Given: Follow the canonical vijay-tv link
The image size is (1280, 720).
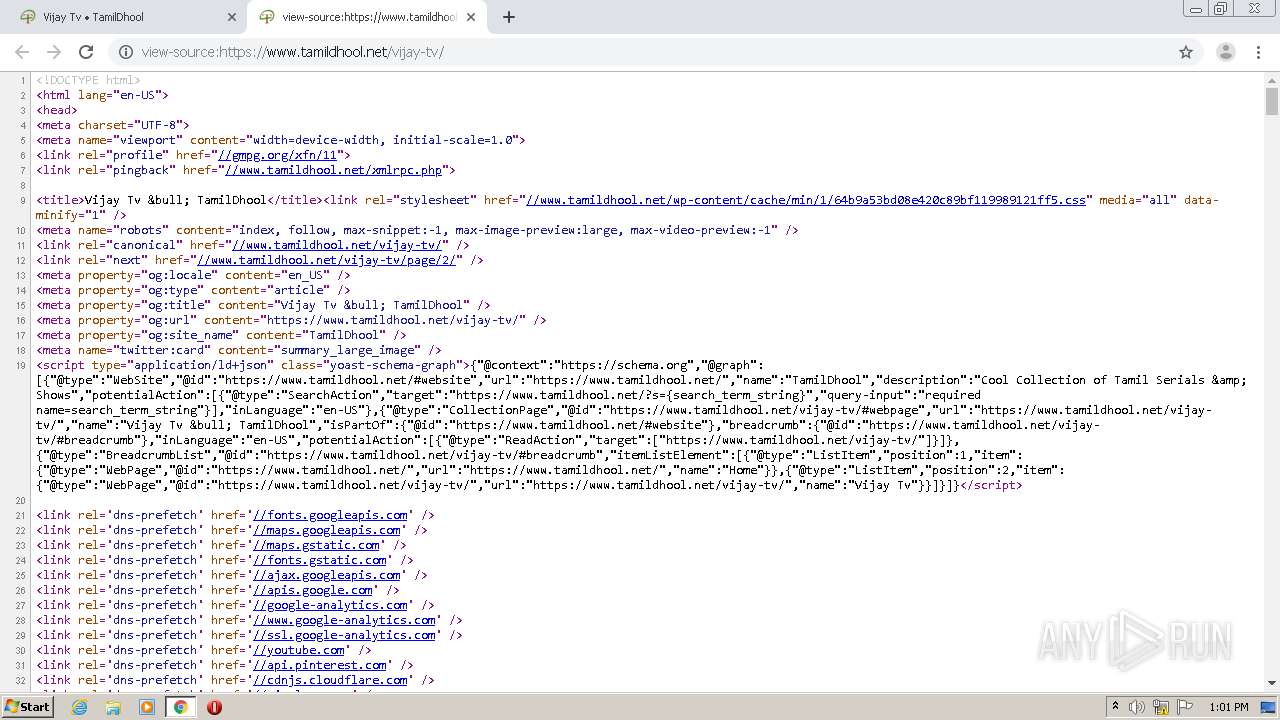Looking at the screenshot, I should (x=336, y=245).
